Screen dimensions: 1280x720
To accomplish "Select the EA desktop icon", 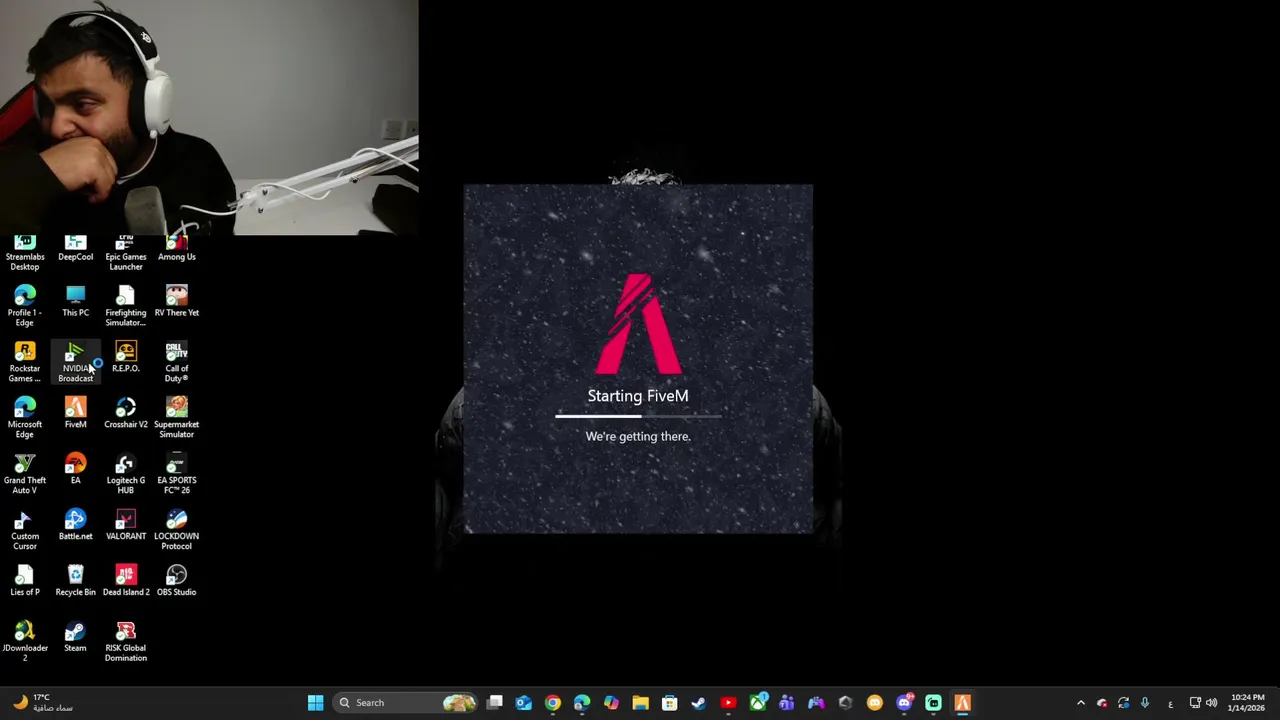I will (x=75, y=469).
